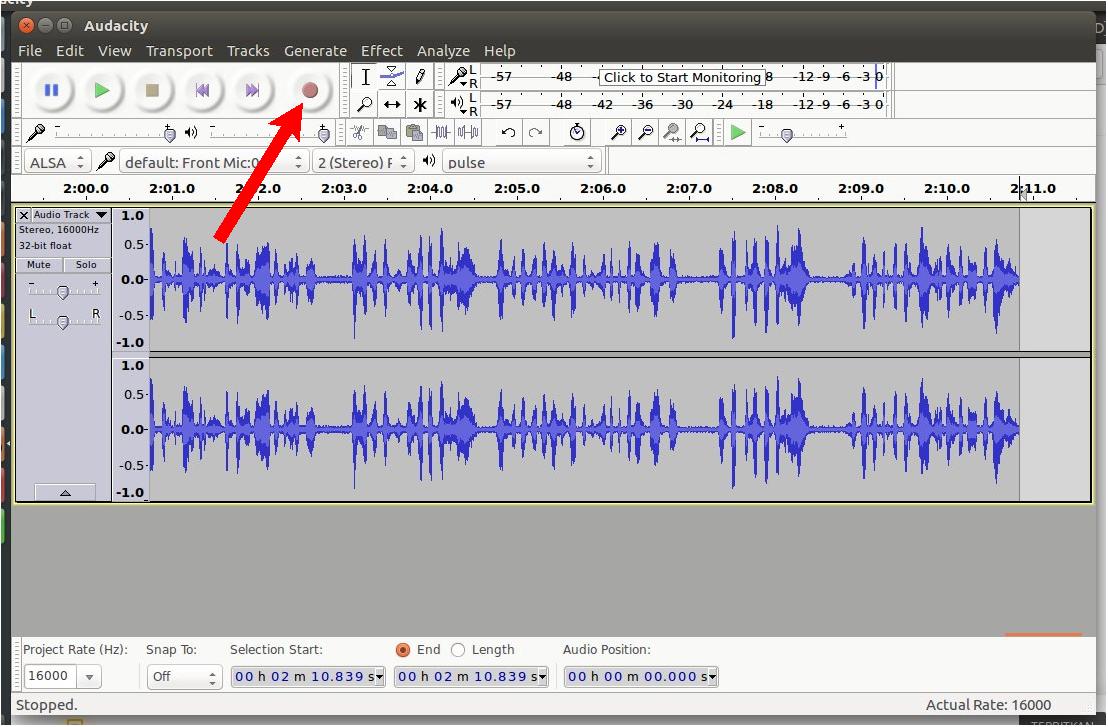Open the Effect menu
The width and height of the screenshot is (1108, 727).
click(381, 50)
